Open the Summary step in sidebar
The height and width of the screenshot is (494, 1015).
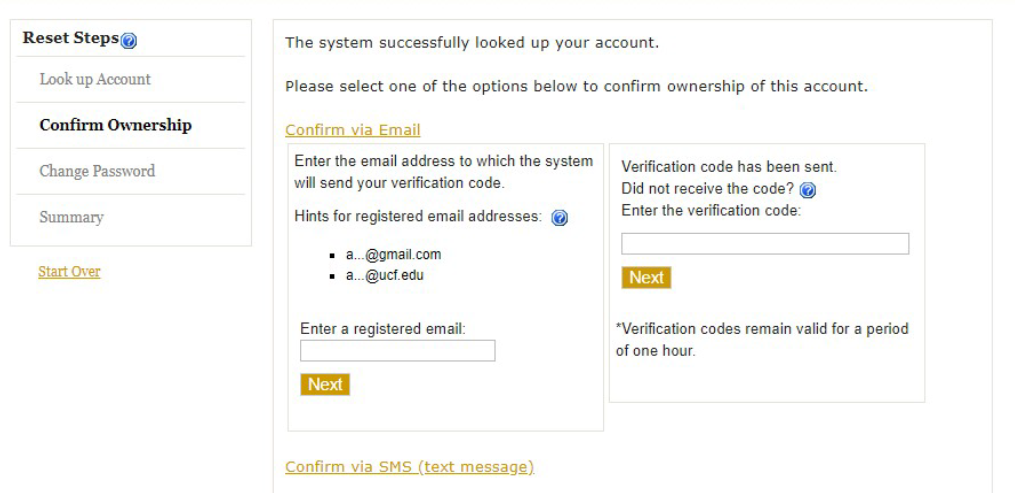coord(71,217)
